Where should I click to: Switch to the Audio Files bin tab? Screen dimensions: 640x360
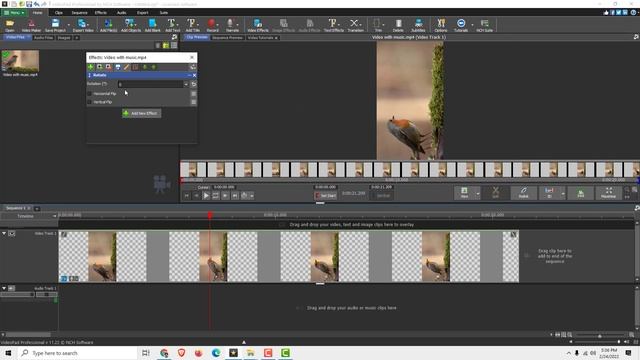43,38
